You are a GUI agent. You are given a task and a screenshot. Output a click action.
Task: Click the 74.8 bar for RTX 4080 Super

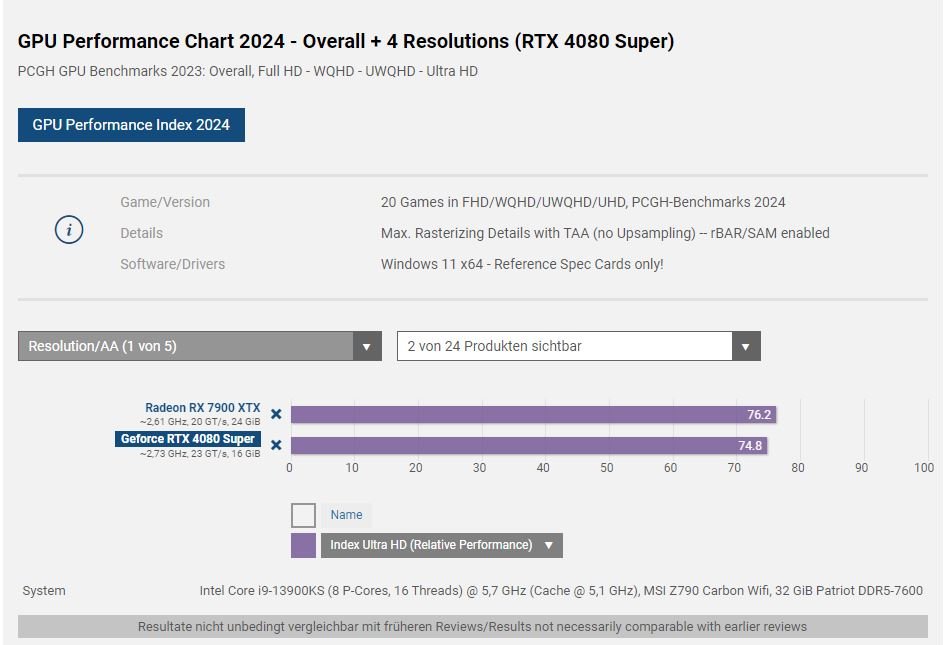point(529,446)
